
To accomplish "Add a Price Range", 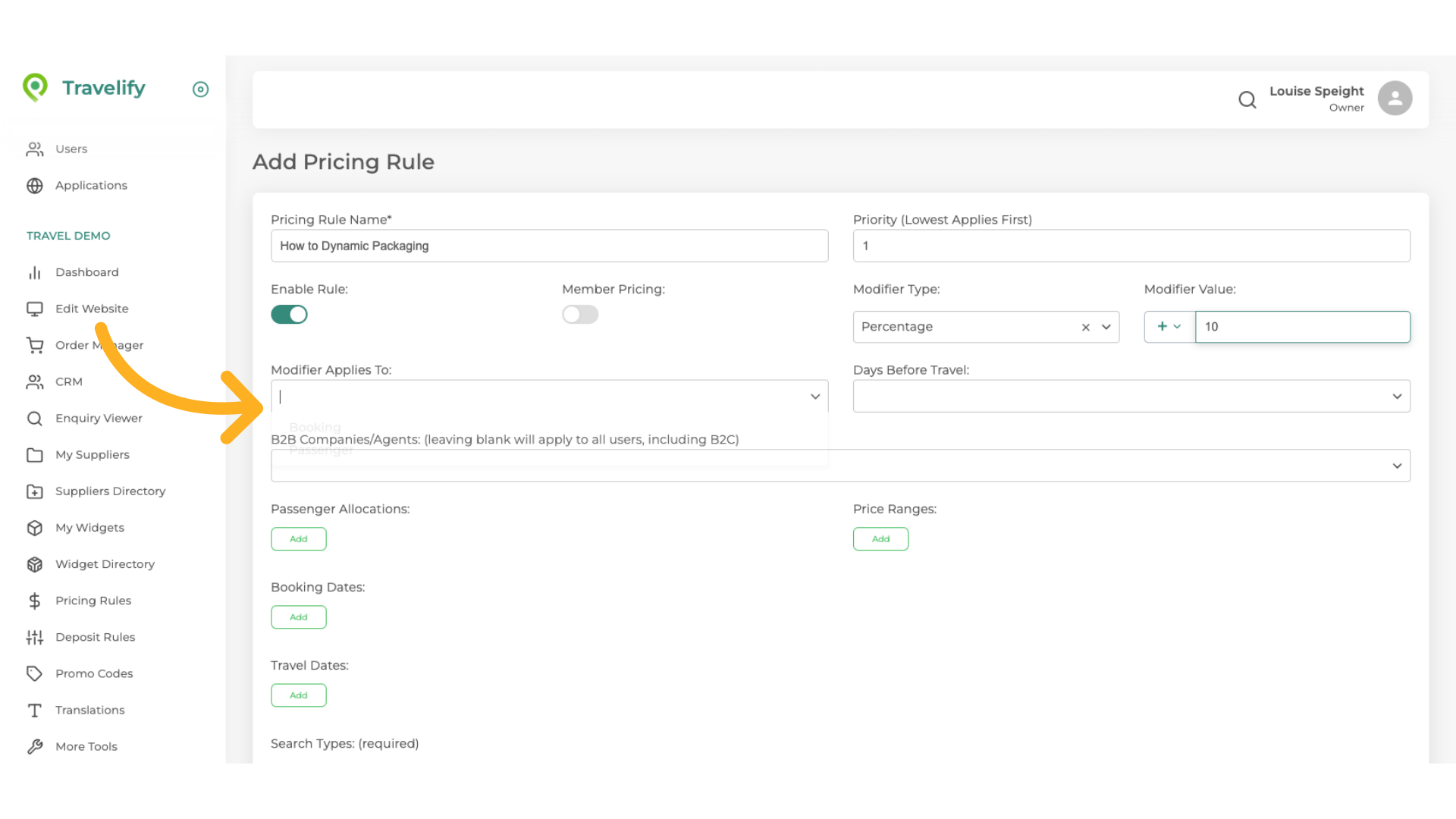I will [880, 539].
